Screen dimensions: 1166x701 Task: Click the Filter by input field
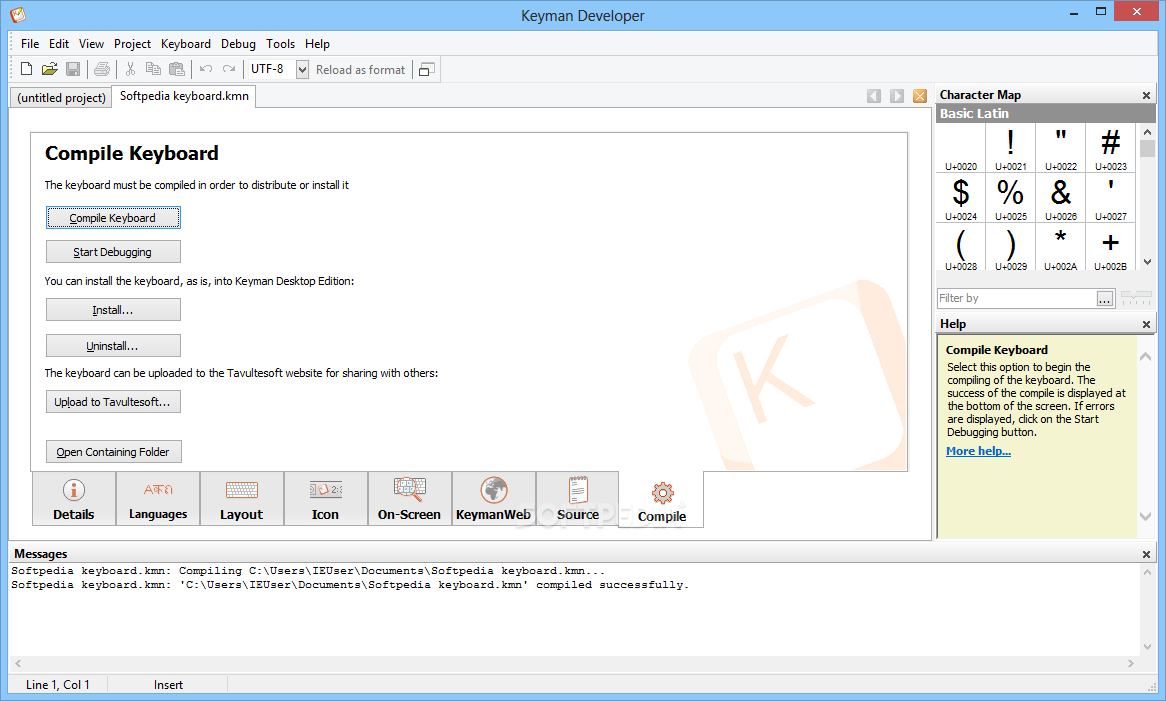tap(1017, 298)
